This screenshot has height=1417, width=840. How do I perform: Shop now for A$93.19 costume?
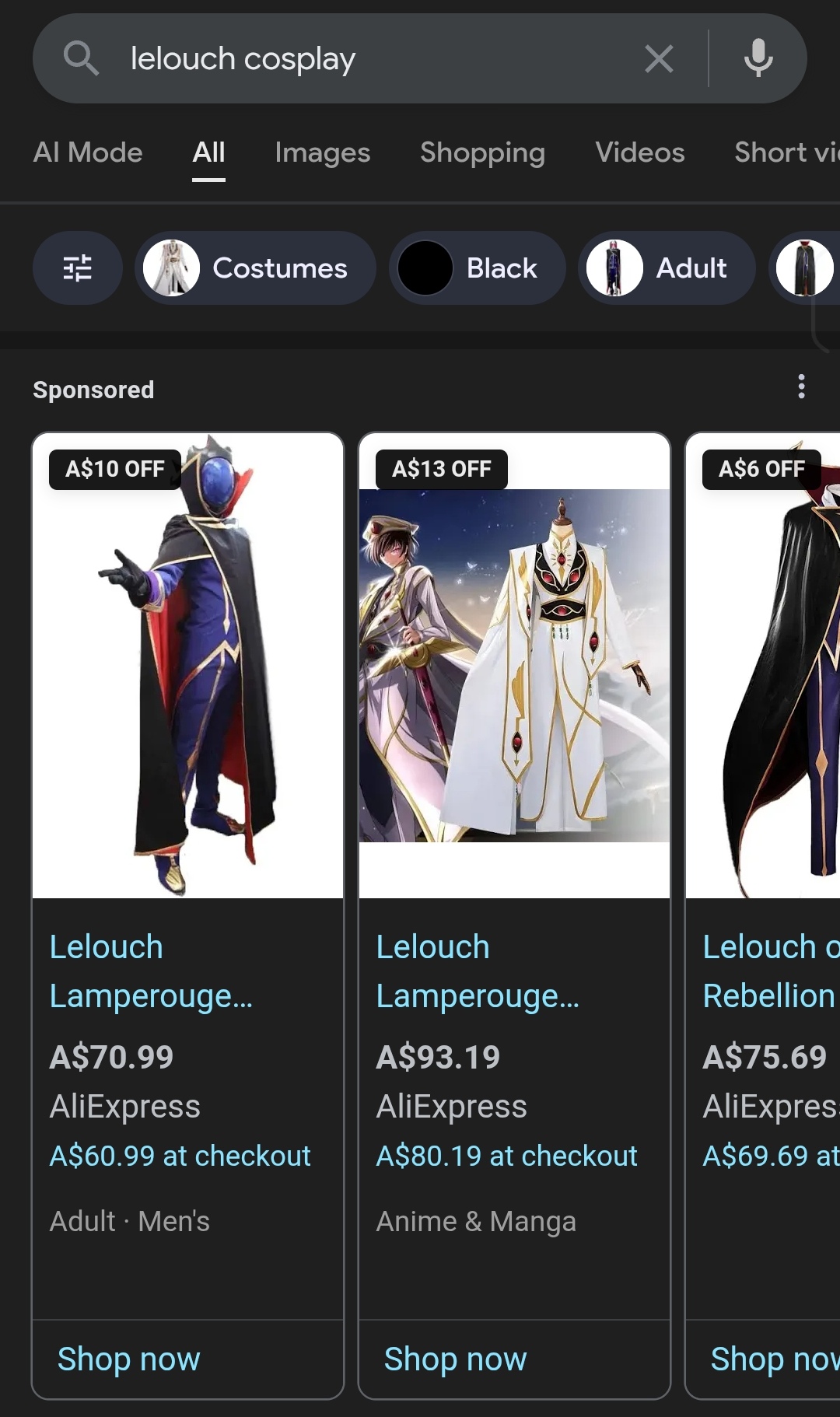[x=456, y=1359]
